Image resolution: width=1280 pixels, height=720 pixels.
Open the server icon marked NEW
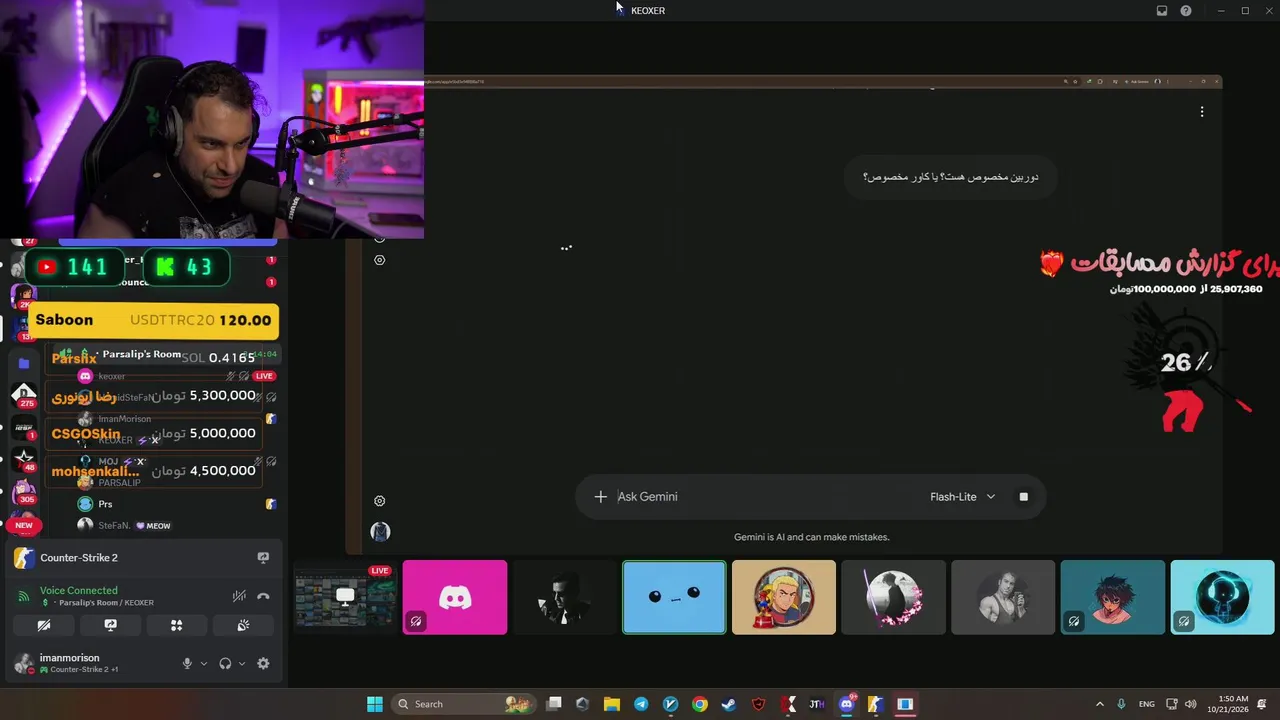coord(24,524)
